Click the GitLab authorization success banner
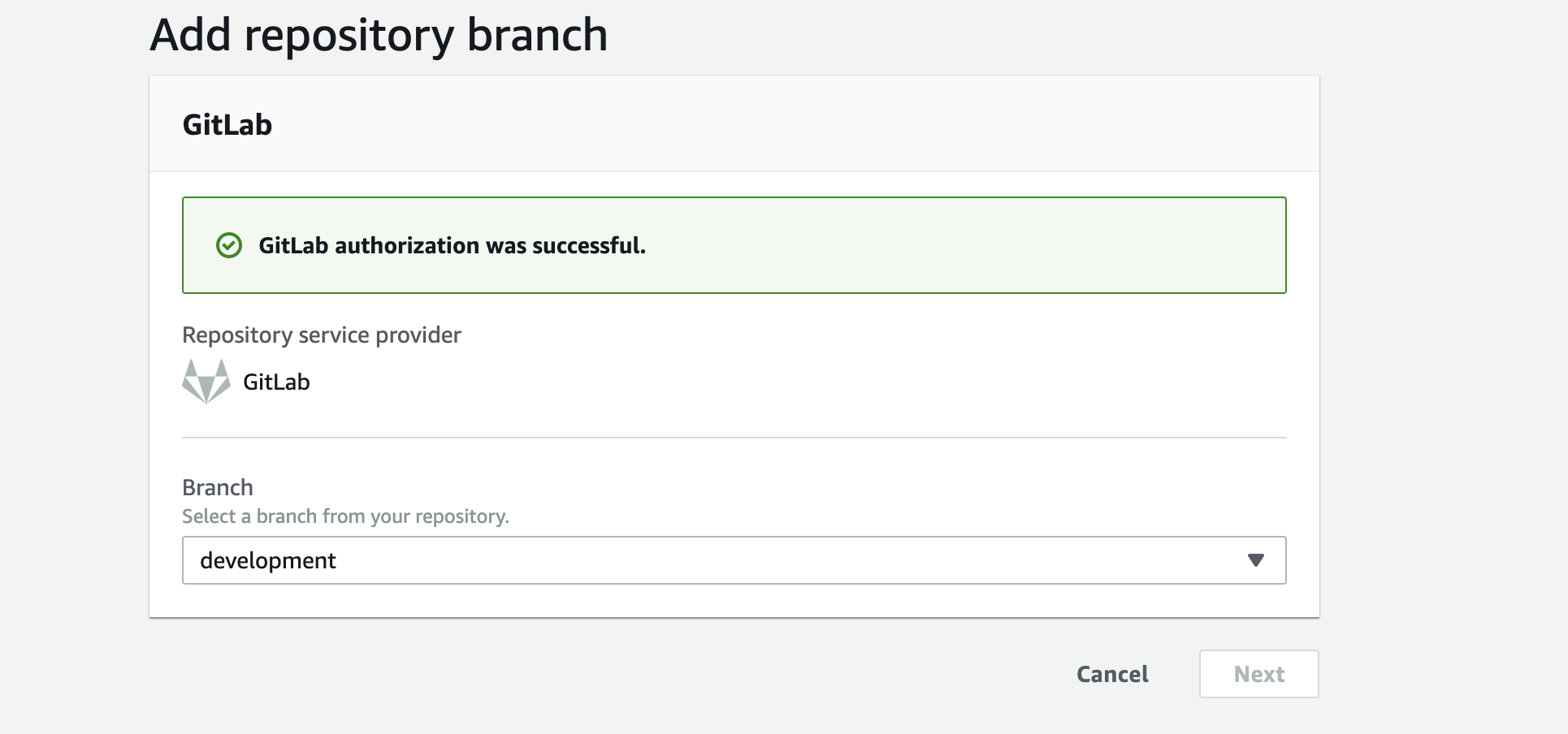This screenshot has height=734, width=1568. click(734, 244)
